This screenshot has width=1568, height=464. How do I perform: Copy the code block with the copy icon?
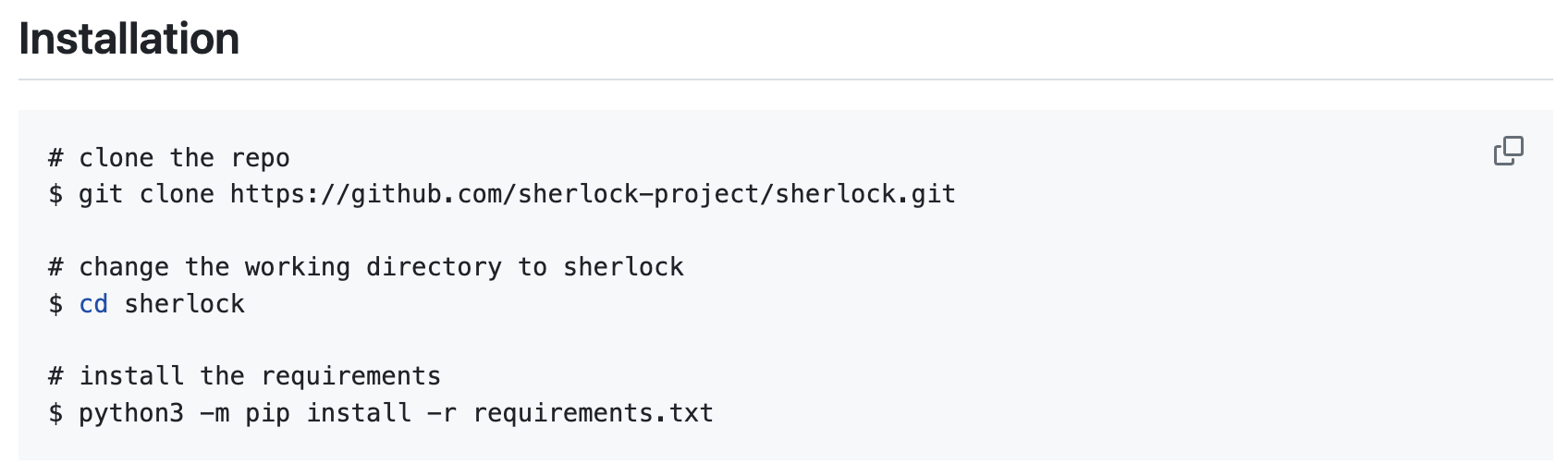1508,151
